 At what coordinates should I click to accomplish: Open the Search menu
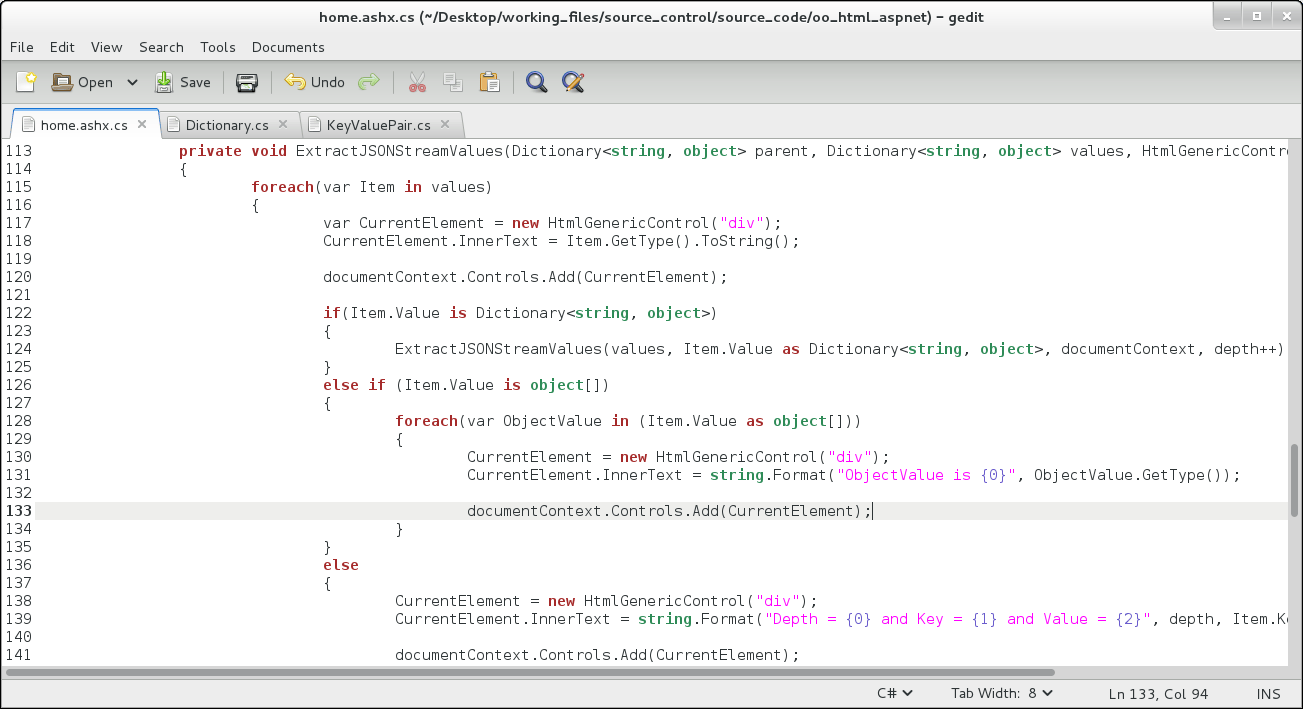(161, 47)
